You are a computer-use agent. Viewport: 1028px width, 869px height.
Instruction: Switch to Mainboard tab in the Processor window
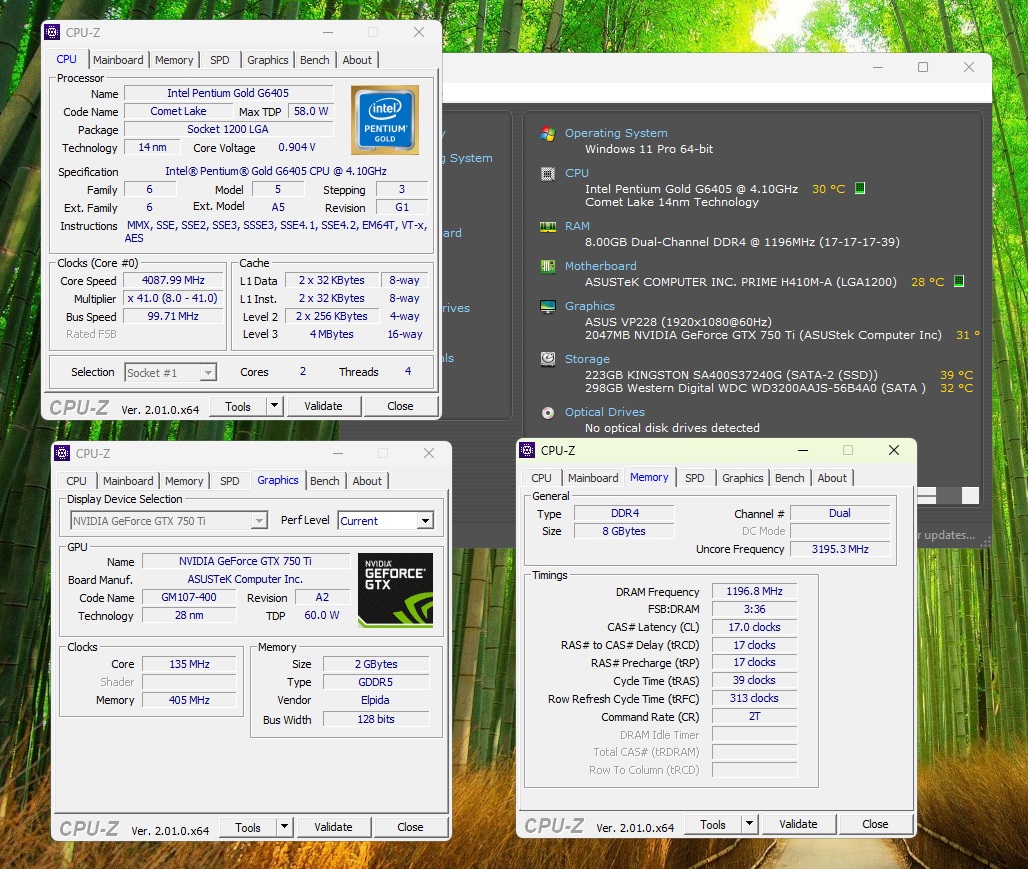[x=118, y=60]
